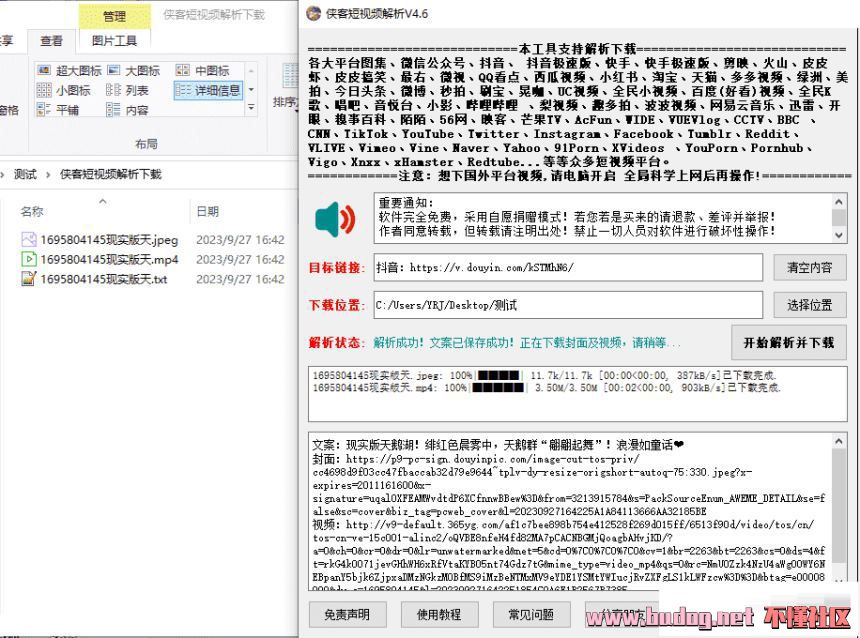The height and width of the screenshot is (638, 860).
Task: Open the 查看 ribbon tab
Action: coord(51,41)
